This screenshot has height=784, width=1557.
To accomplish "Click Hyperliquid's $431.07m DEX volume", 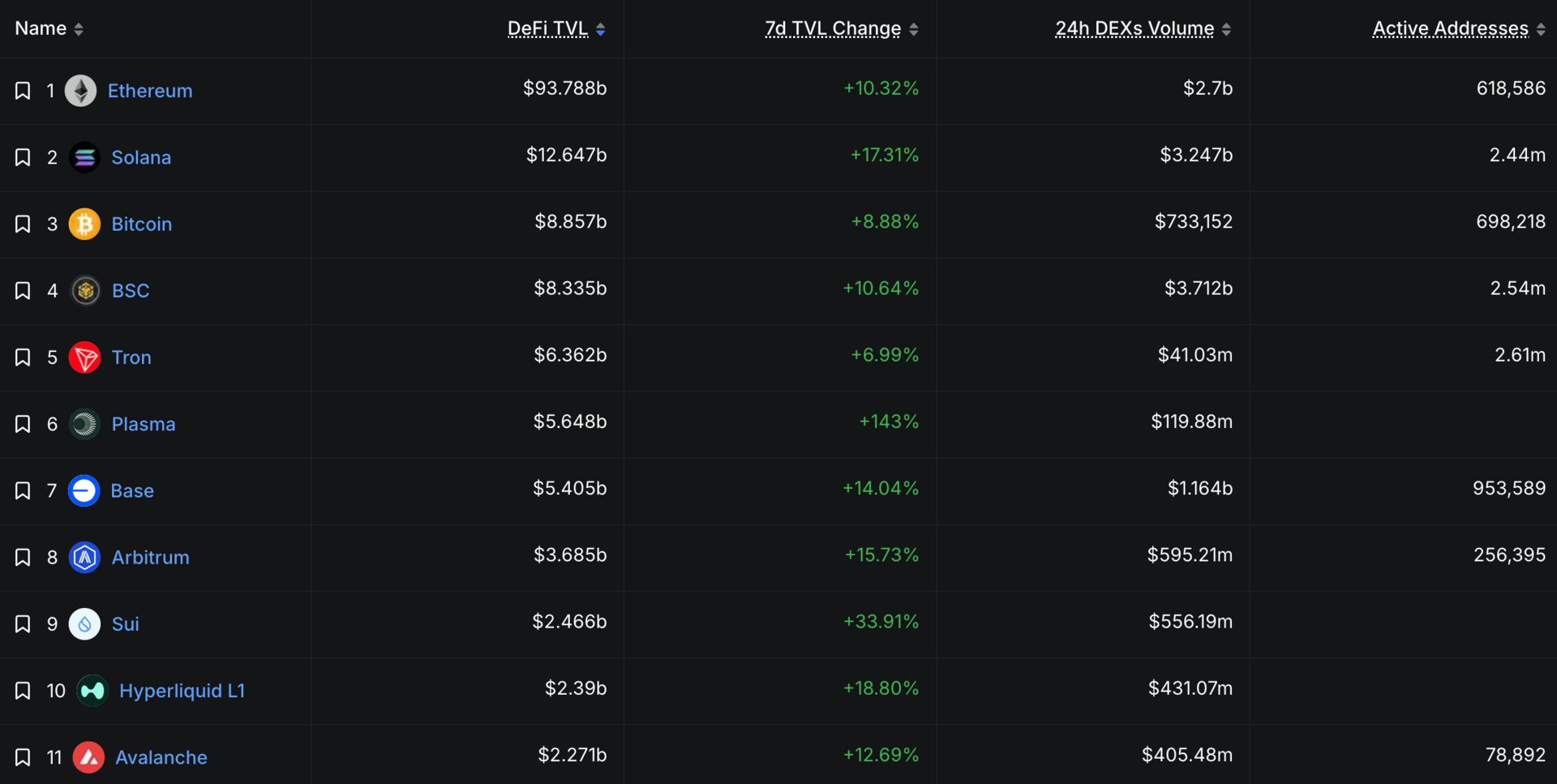I will tap(1190, 688).
